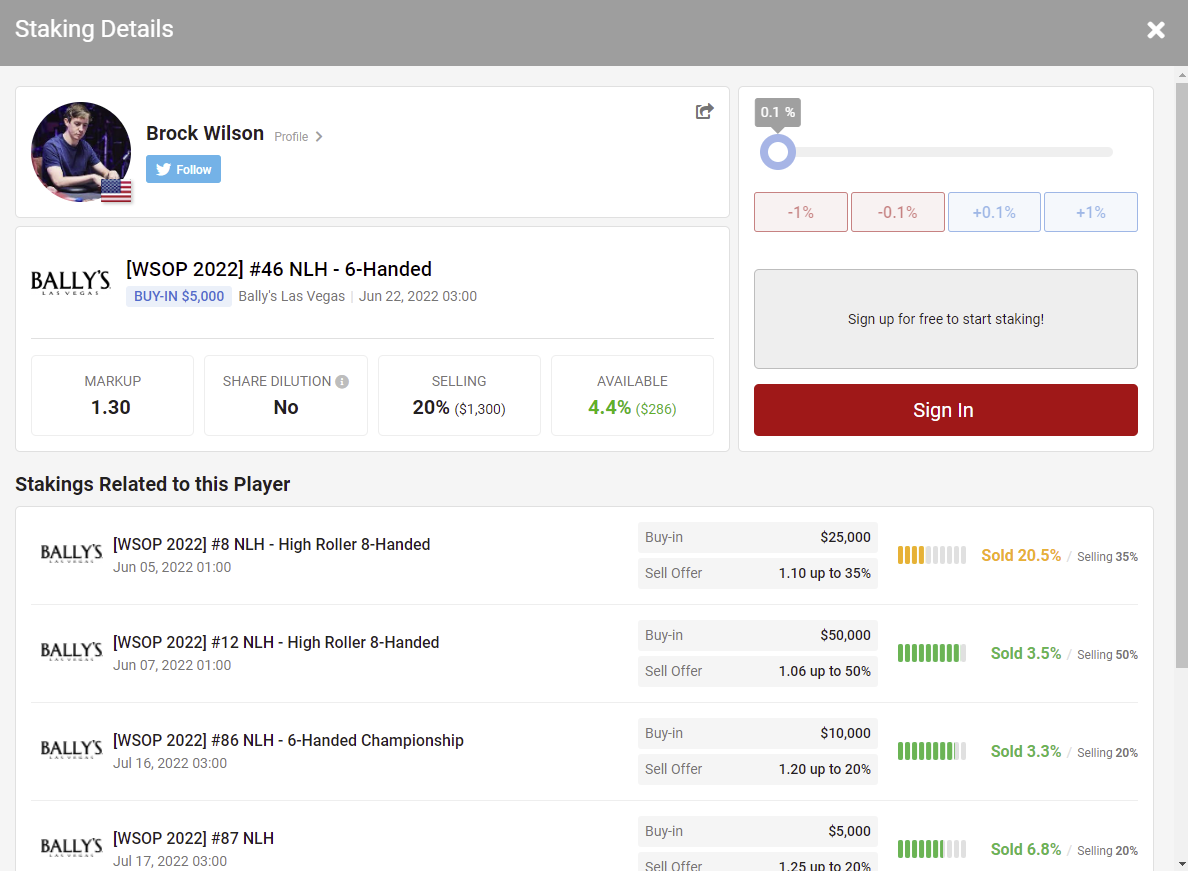This screenshot has width=1188, height=871.
Task: Increase stake by 0.1%
Action: [994, 212]
